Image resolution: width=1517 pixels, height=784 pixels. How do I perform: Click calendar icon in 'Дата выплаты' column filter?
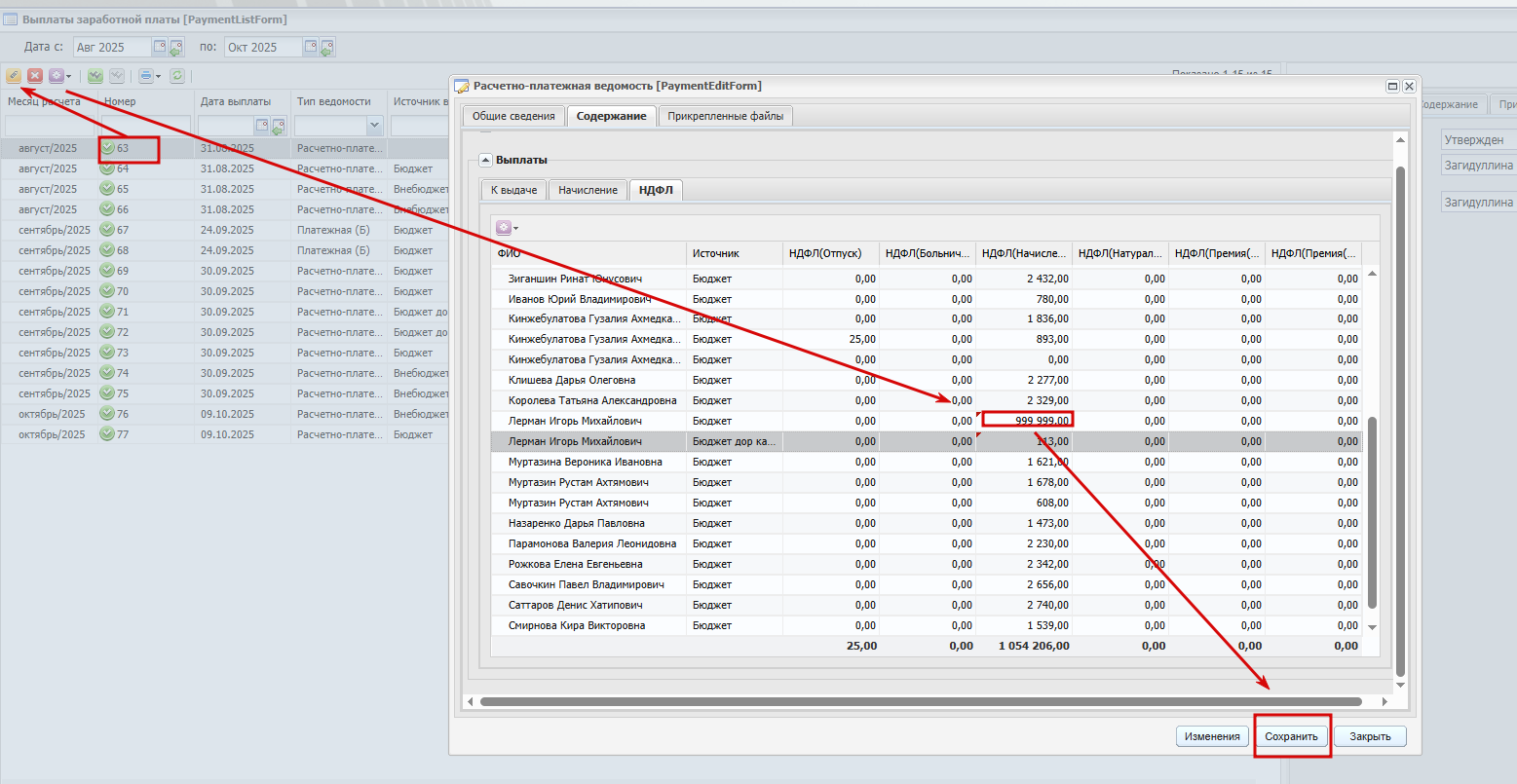pyautogui.click(x=262, y=126)
